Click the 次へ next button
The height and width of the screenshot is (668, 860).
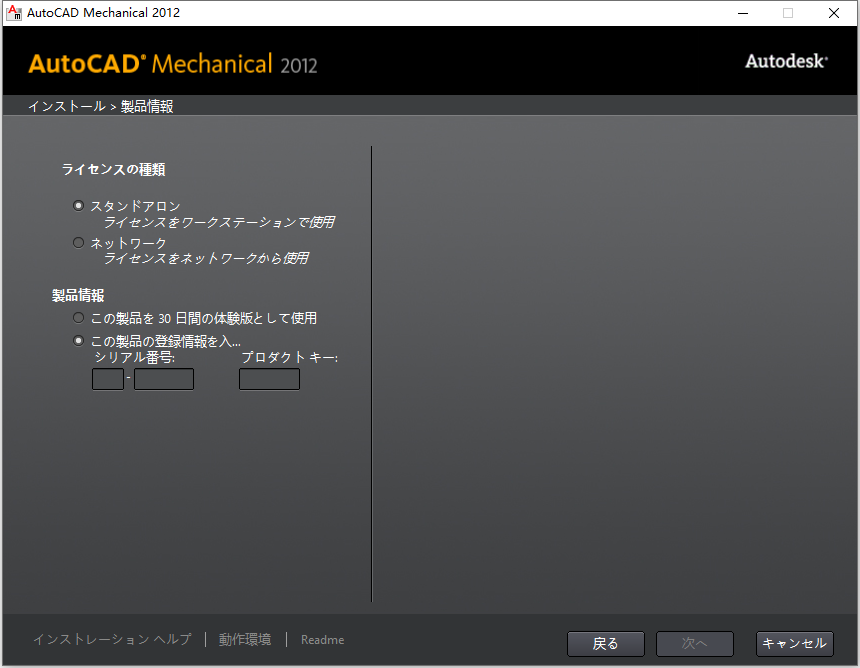click(x=695, y=643)
